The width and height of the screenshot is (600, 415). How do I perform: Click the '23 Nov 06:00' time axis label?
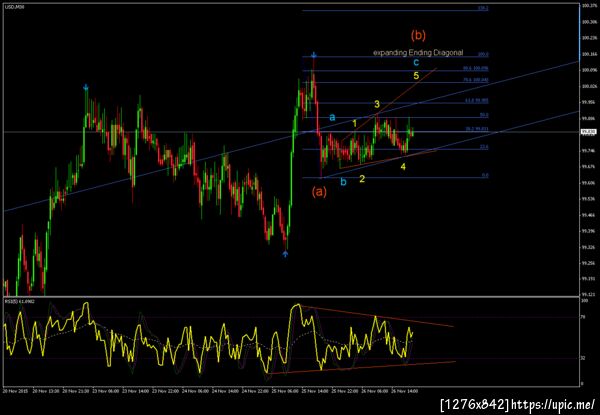[105, 391]
